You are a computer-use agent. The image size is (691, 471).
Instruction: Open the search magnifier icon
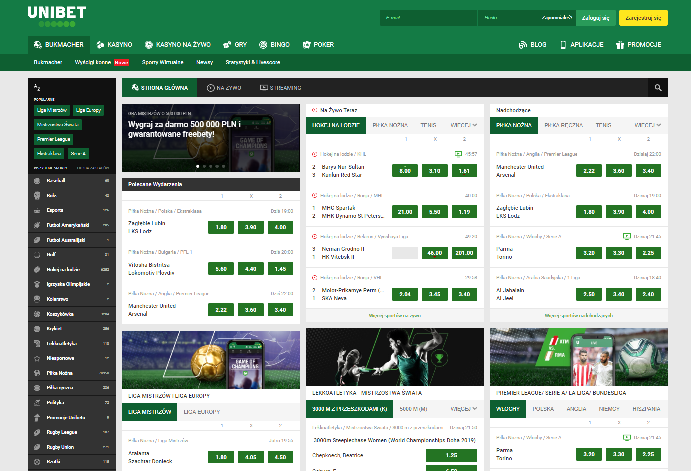(658, 88)
